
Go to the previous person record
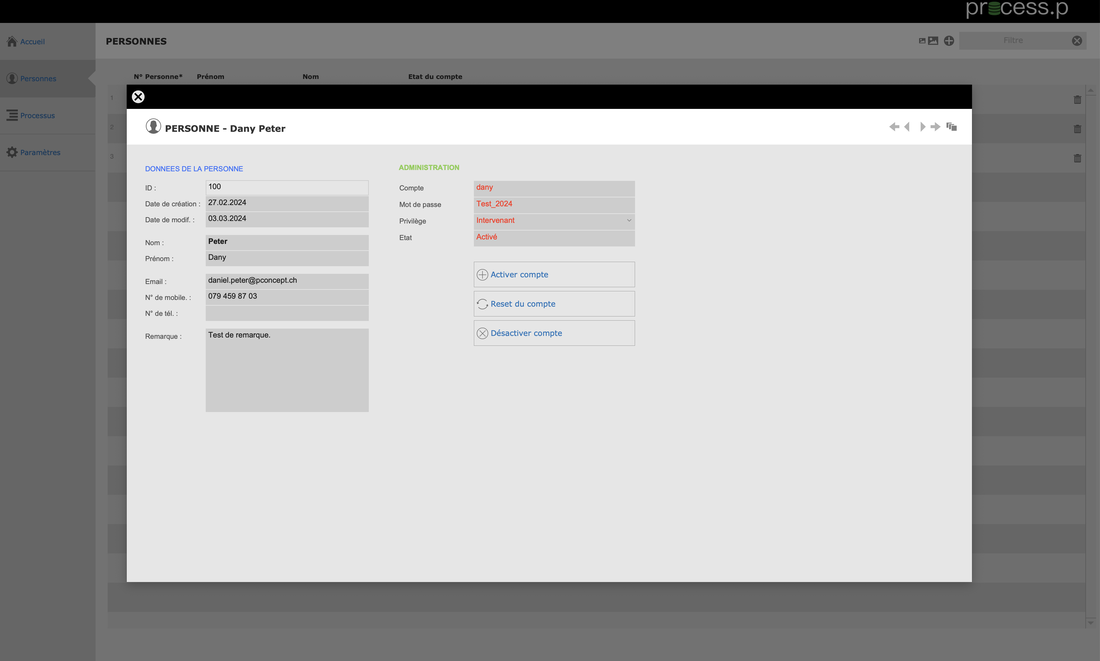tap(907, 127)
